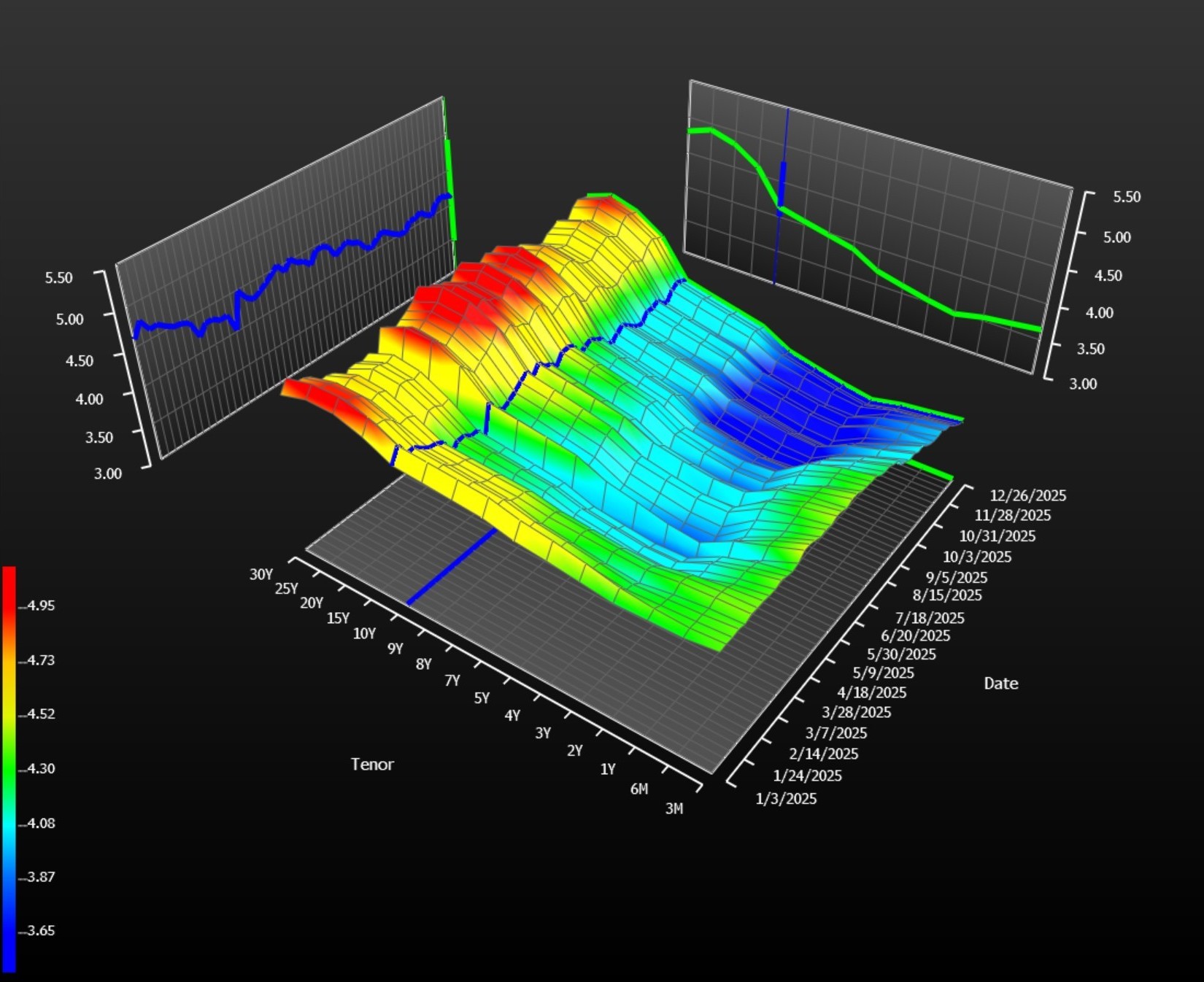Click the green yield curve on right wall
This screenshot has width=1204, height=982.
tap(876, 270)
